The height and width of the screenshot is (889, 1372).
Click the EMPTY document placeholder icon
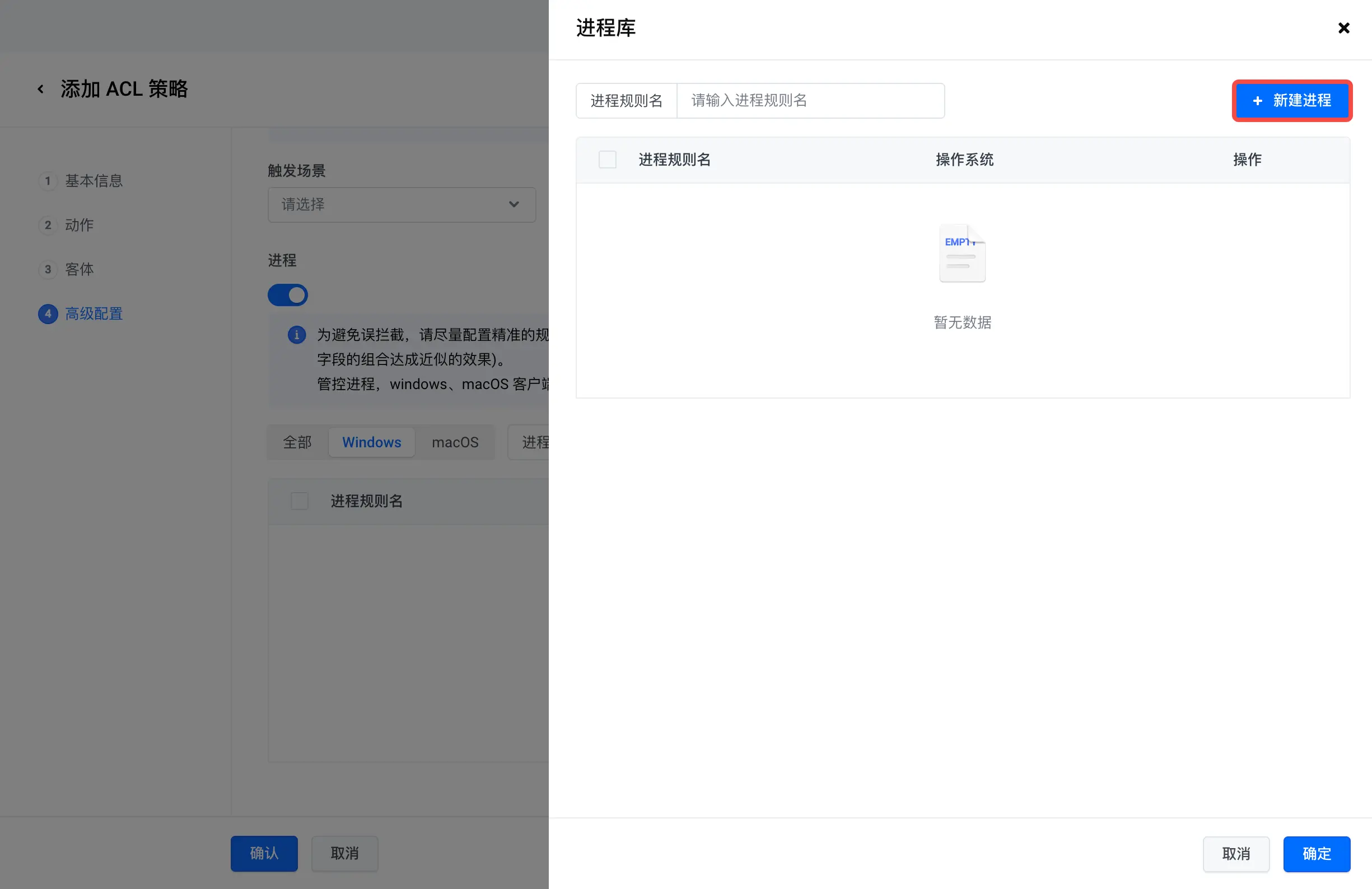pyautogui.click(x=962, y=253)
